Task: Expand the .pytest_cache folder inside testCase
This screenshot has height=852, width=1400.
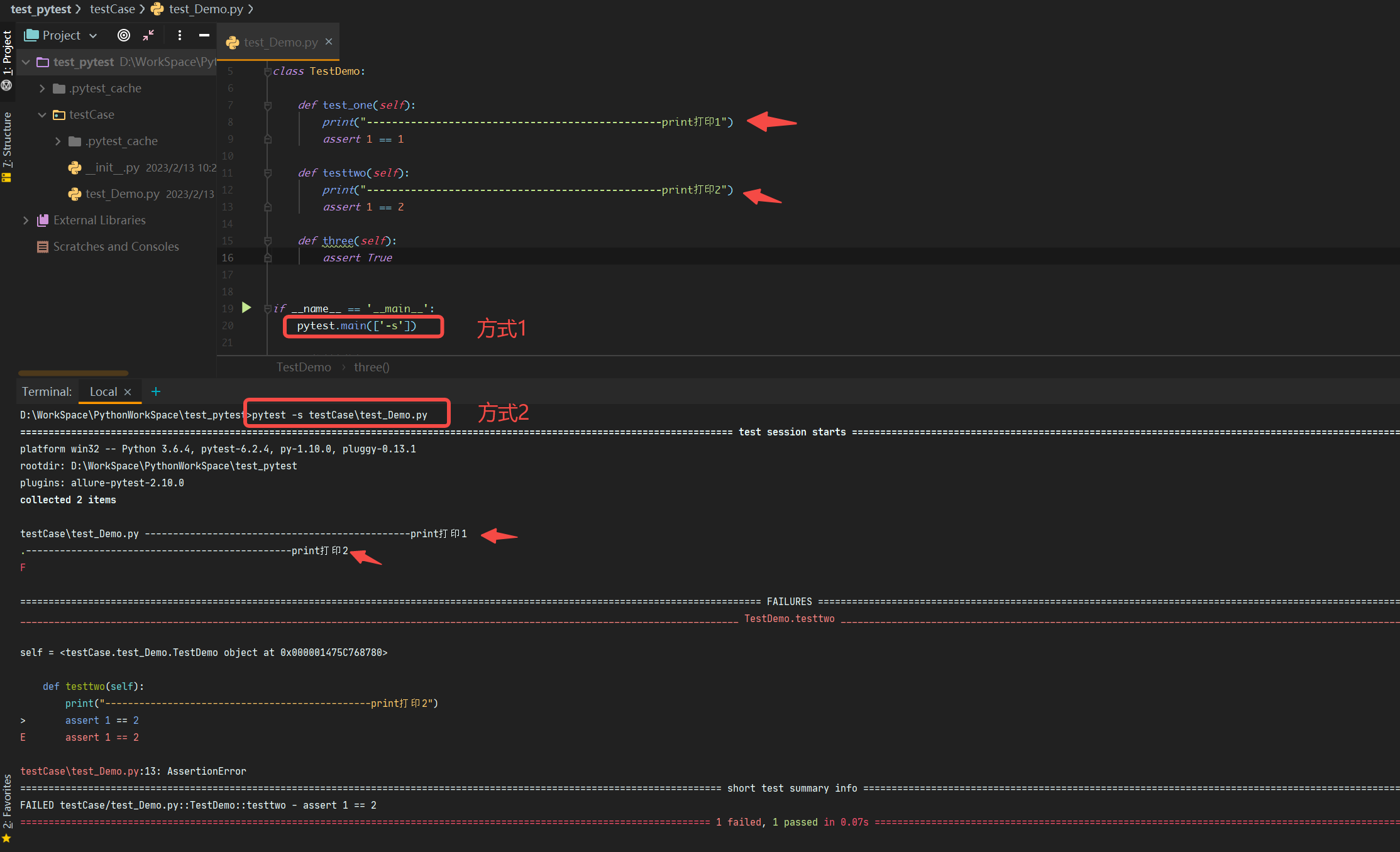Action: (58, 141)
